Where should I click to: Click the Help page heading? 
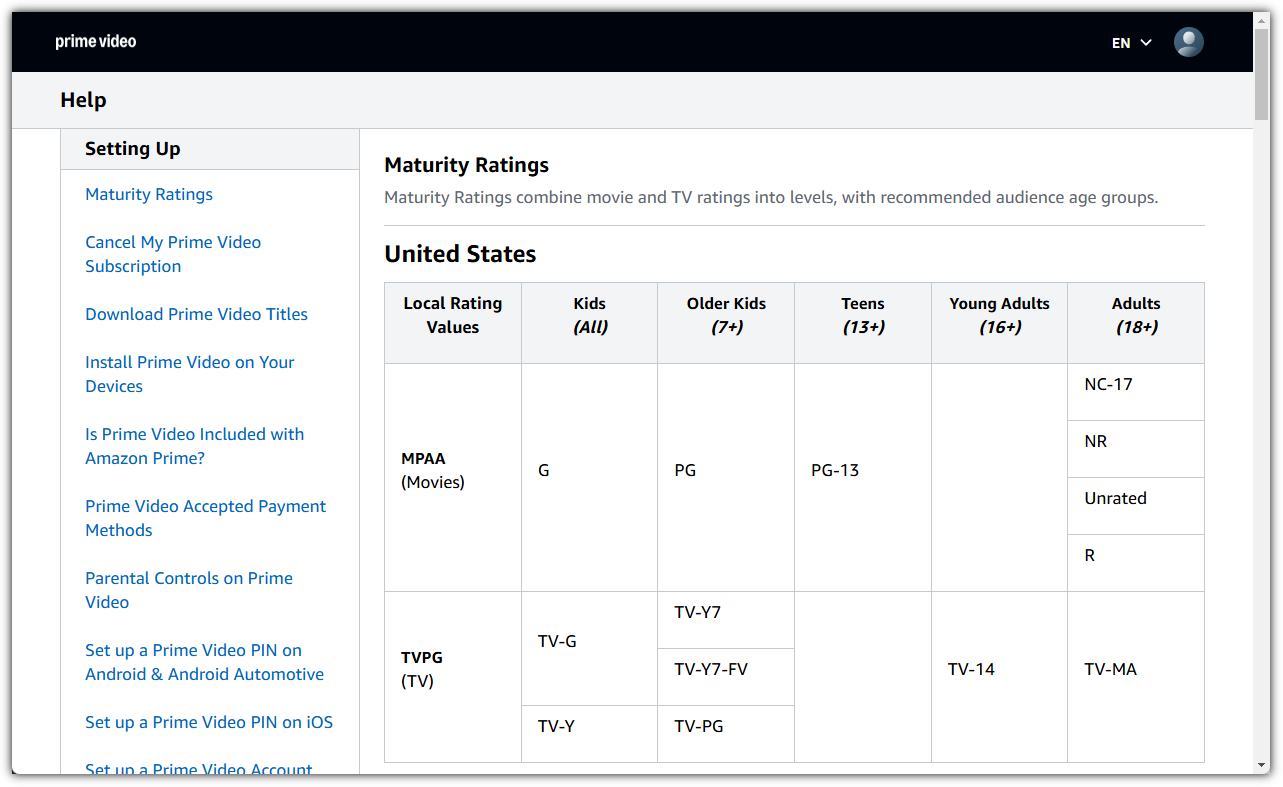coord(83,100)
